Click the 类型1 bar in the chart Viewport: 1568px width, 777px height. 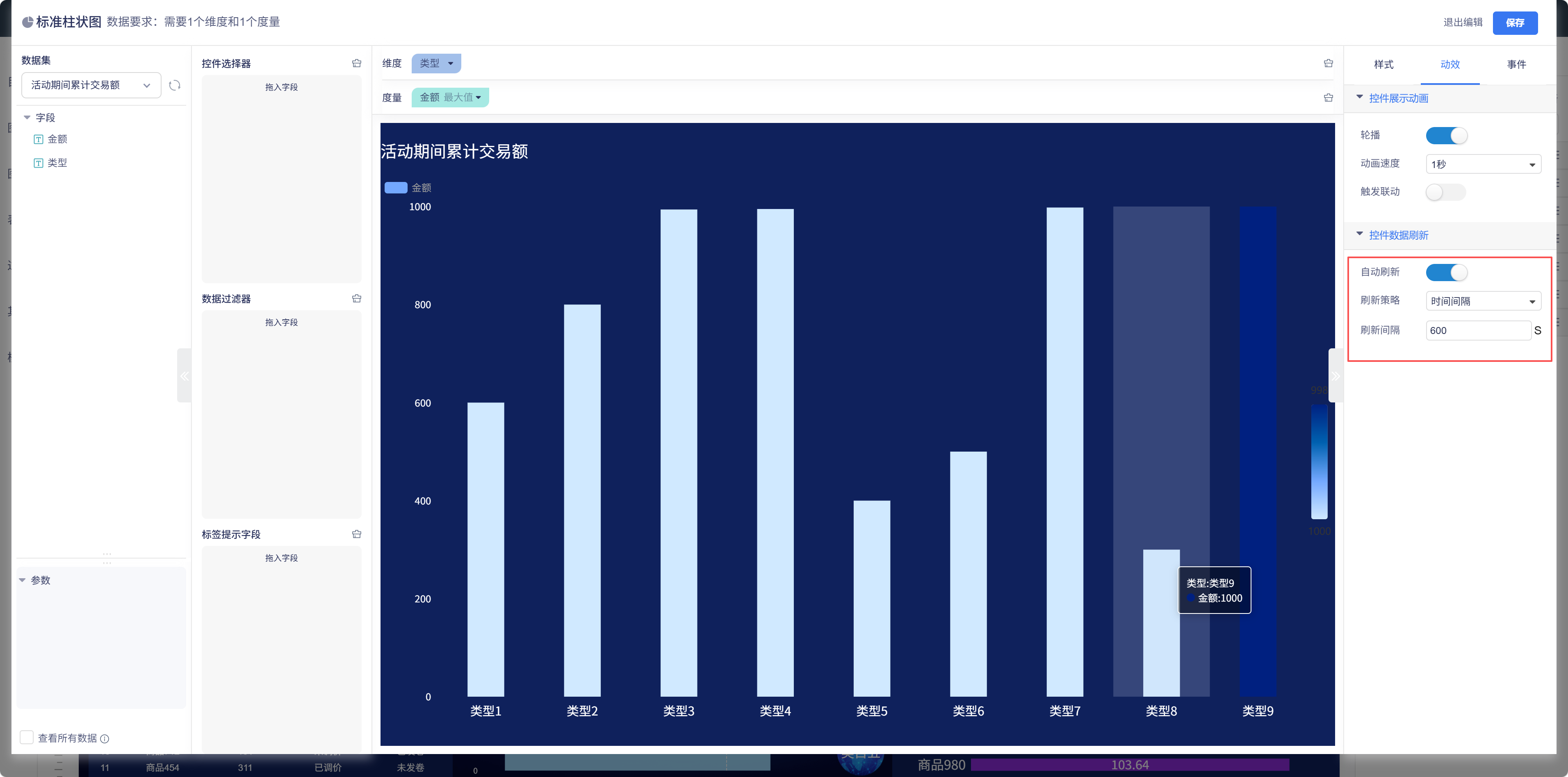pos(486,550)
